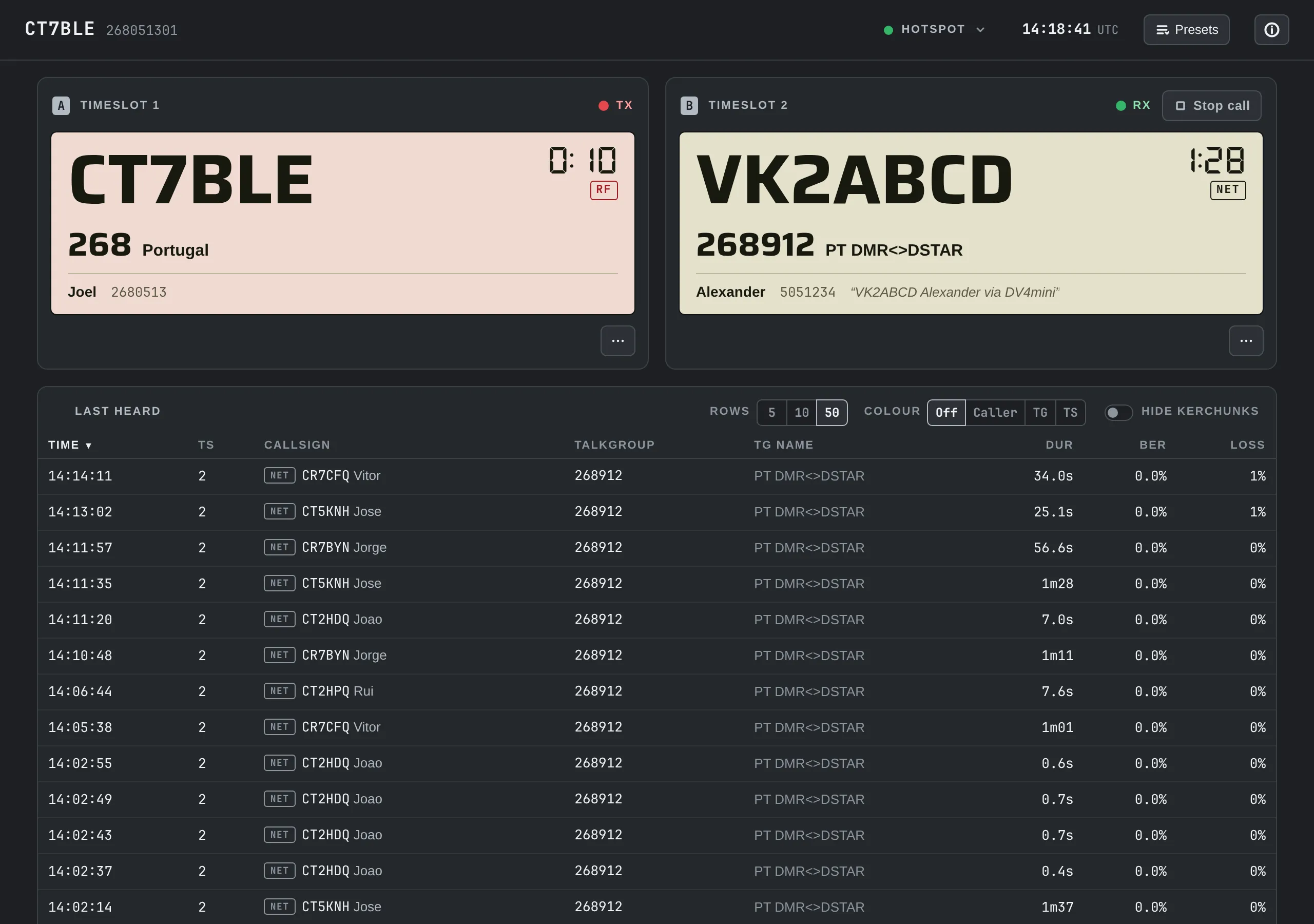
Task: Click the CT7BLE title in the header
Action: [60, 29]
